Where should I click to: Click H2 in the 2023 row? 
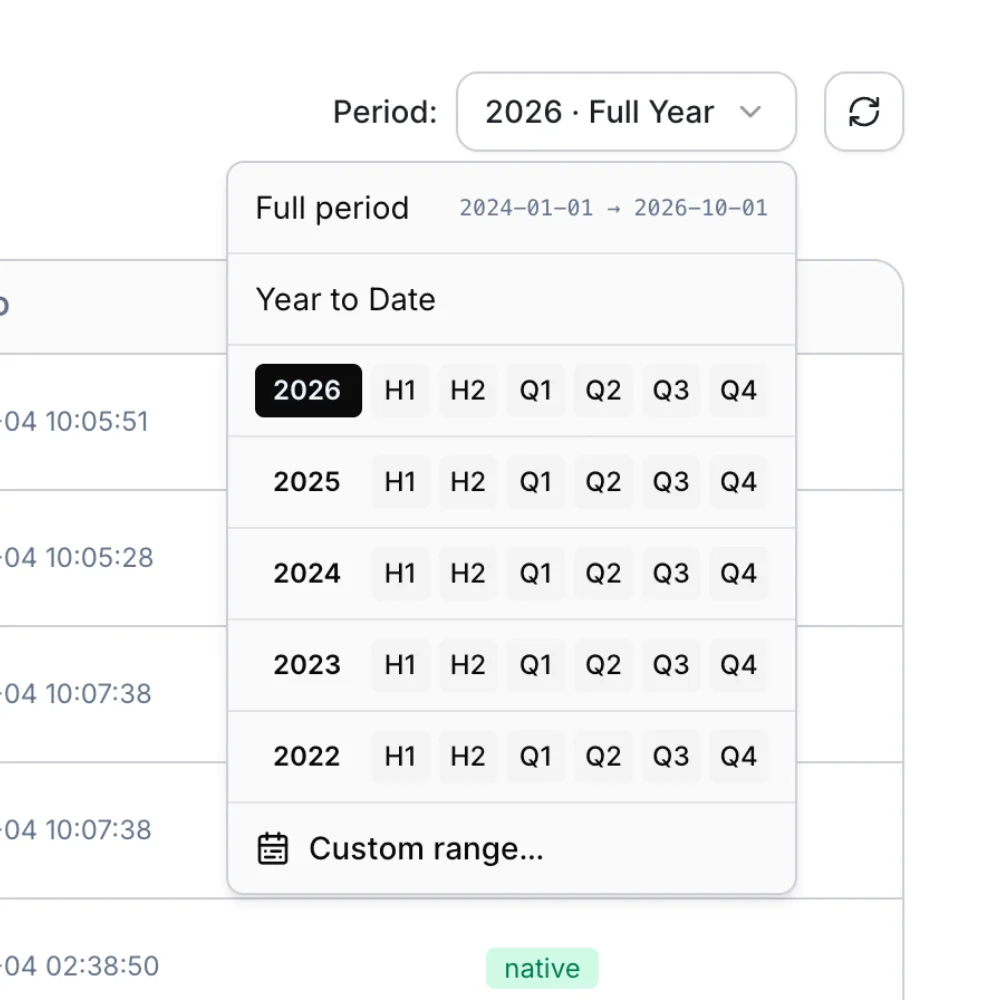(468, 665)
